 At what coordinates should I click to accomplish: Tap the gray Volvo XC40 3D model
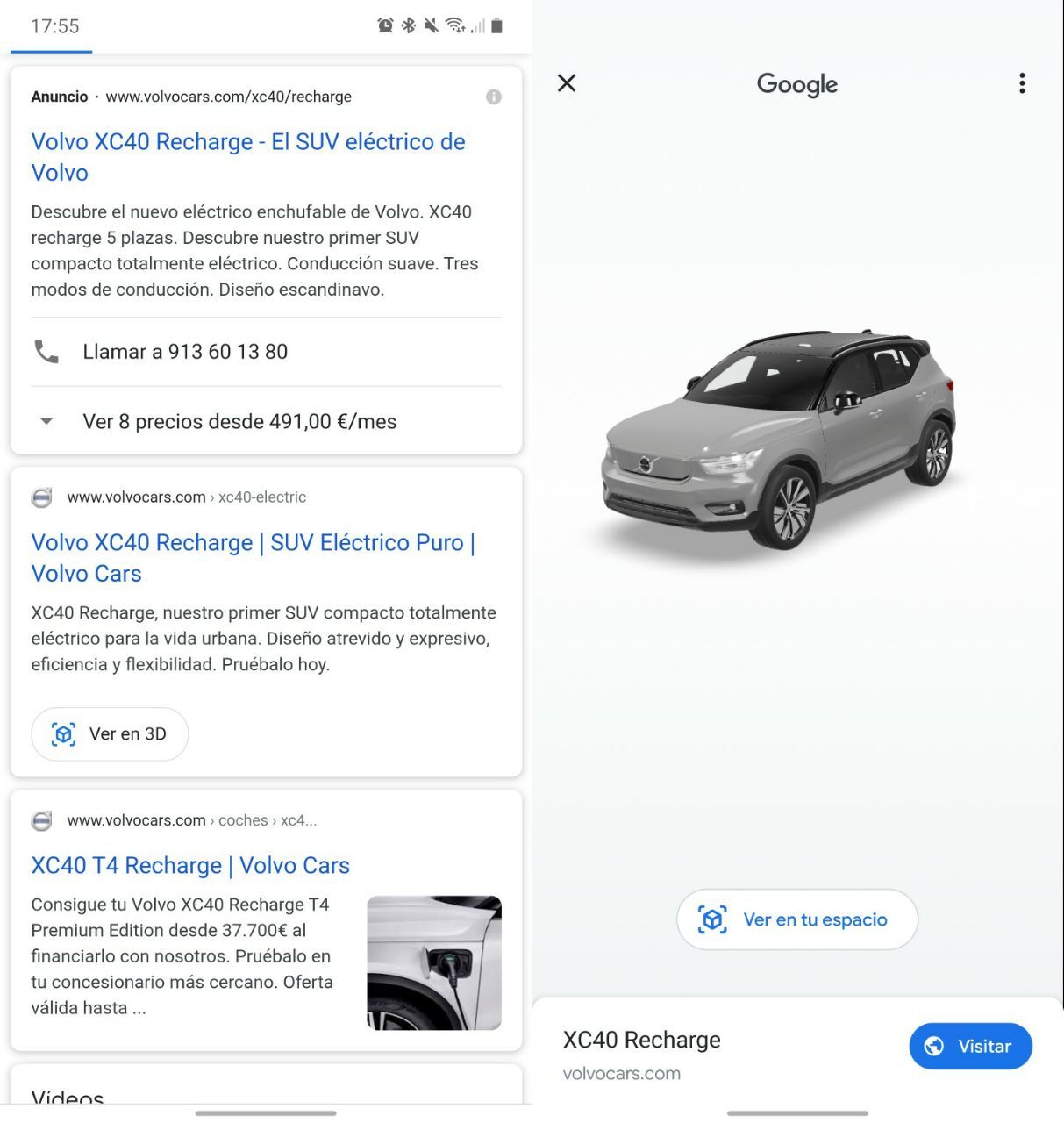point(779,439)
